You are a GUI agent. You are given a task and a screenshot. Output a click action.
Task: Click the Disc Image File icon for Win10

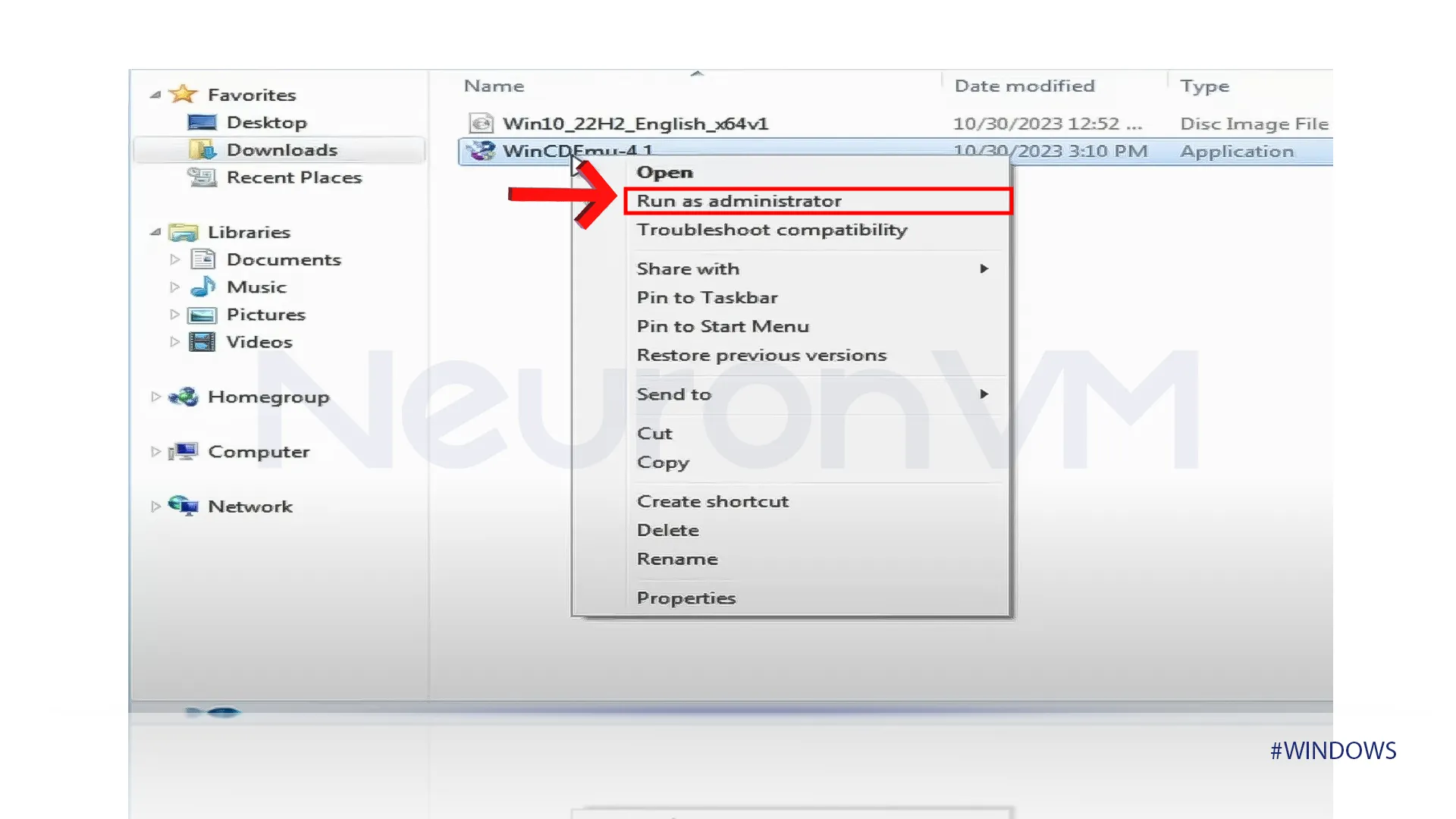[481, 122]
